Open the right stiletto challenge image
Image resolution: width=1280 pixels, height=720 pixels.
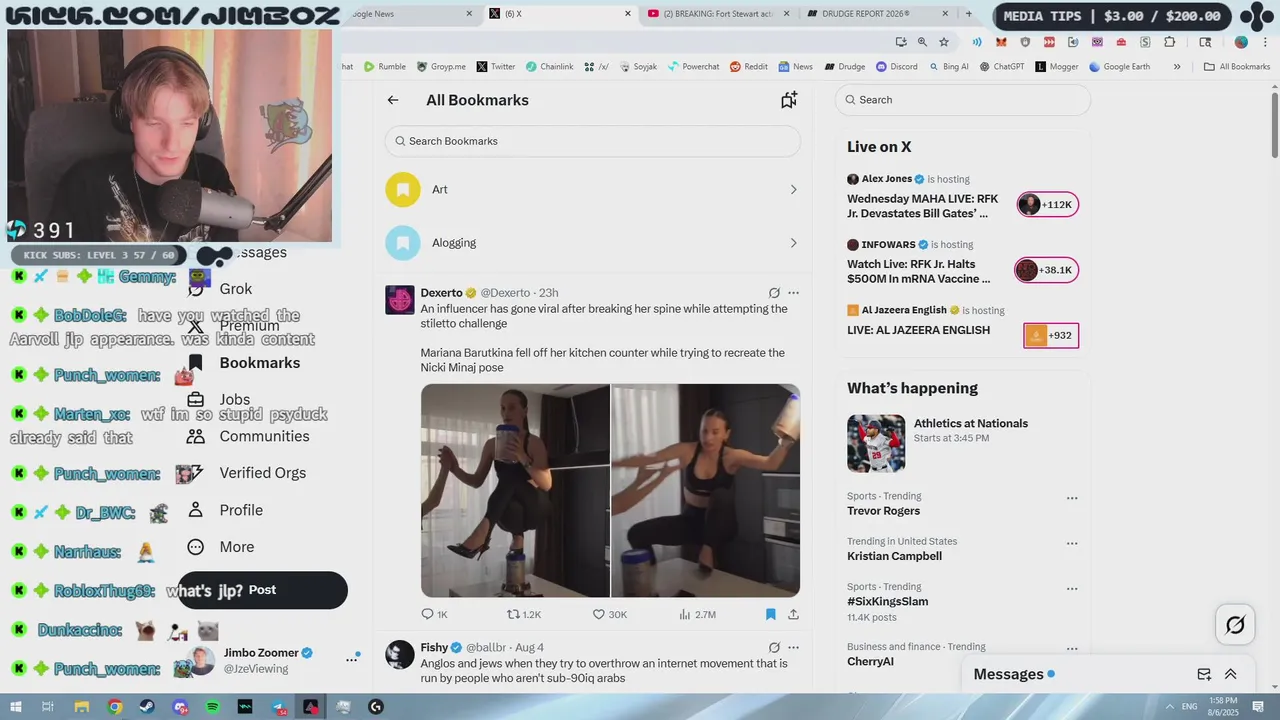pos(706,491)
